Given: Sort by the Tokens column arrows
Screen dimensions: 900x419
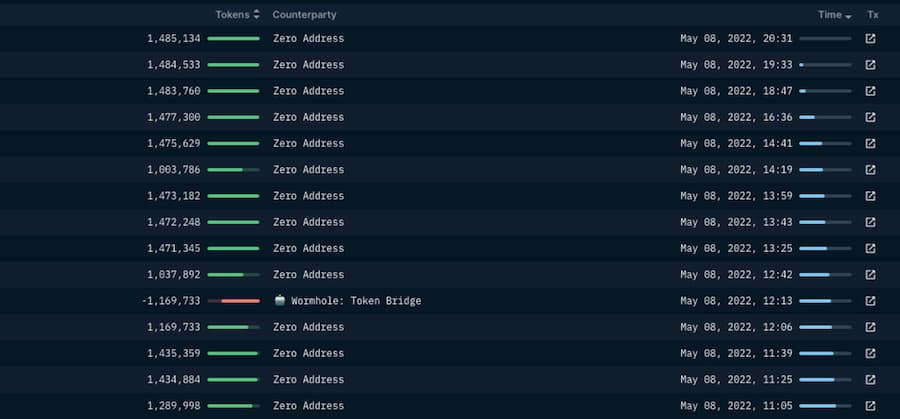Looking at the screenshot, I should point(257,15).
